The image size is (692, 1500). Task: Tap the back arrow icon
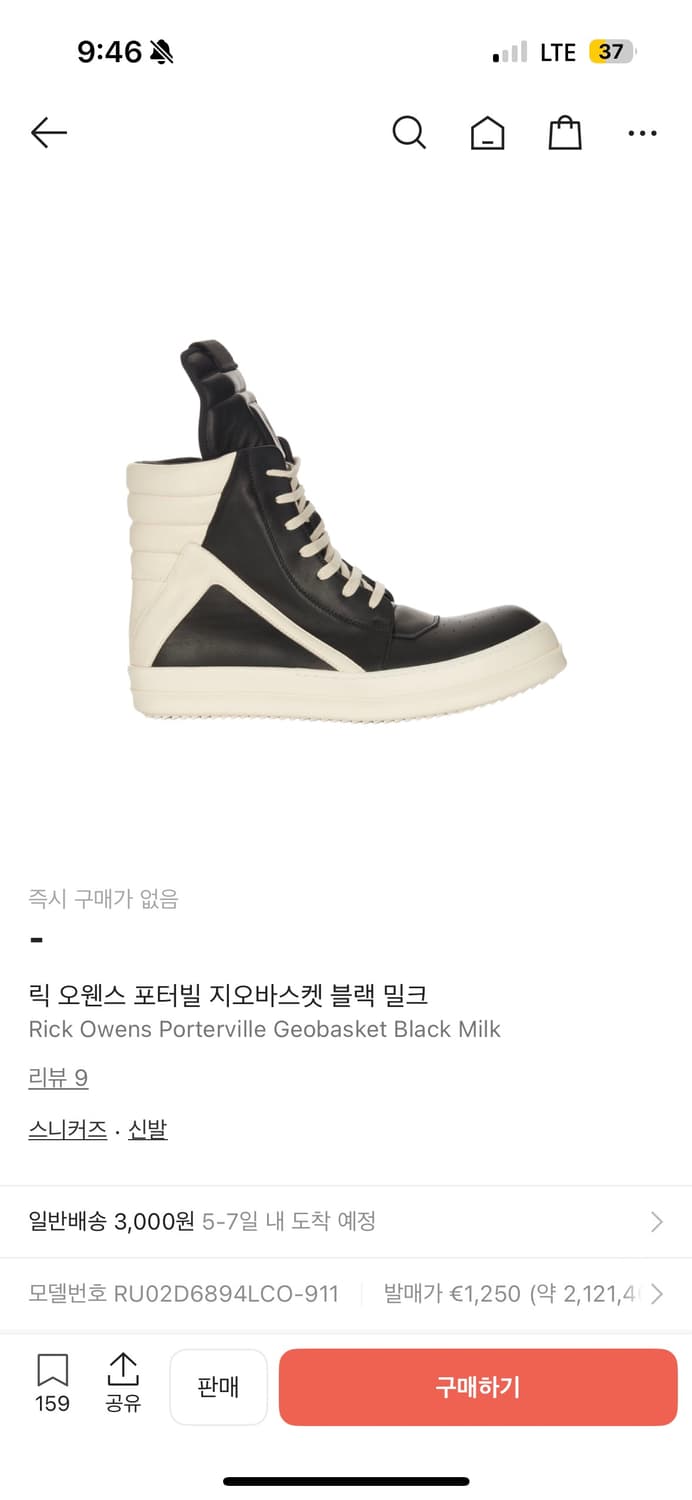pyautogui.click(x=48, y=132)
